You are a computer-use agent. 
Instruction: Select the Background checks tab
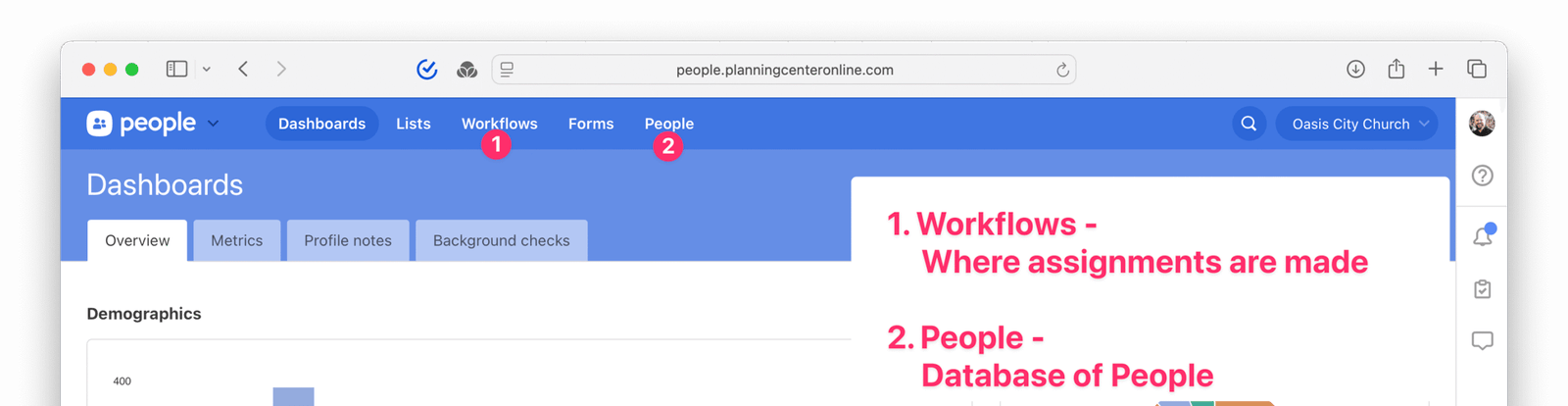coord(501,240)
